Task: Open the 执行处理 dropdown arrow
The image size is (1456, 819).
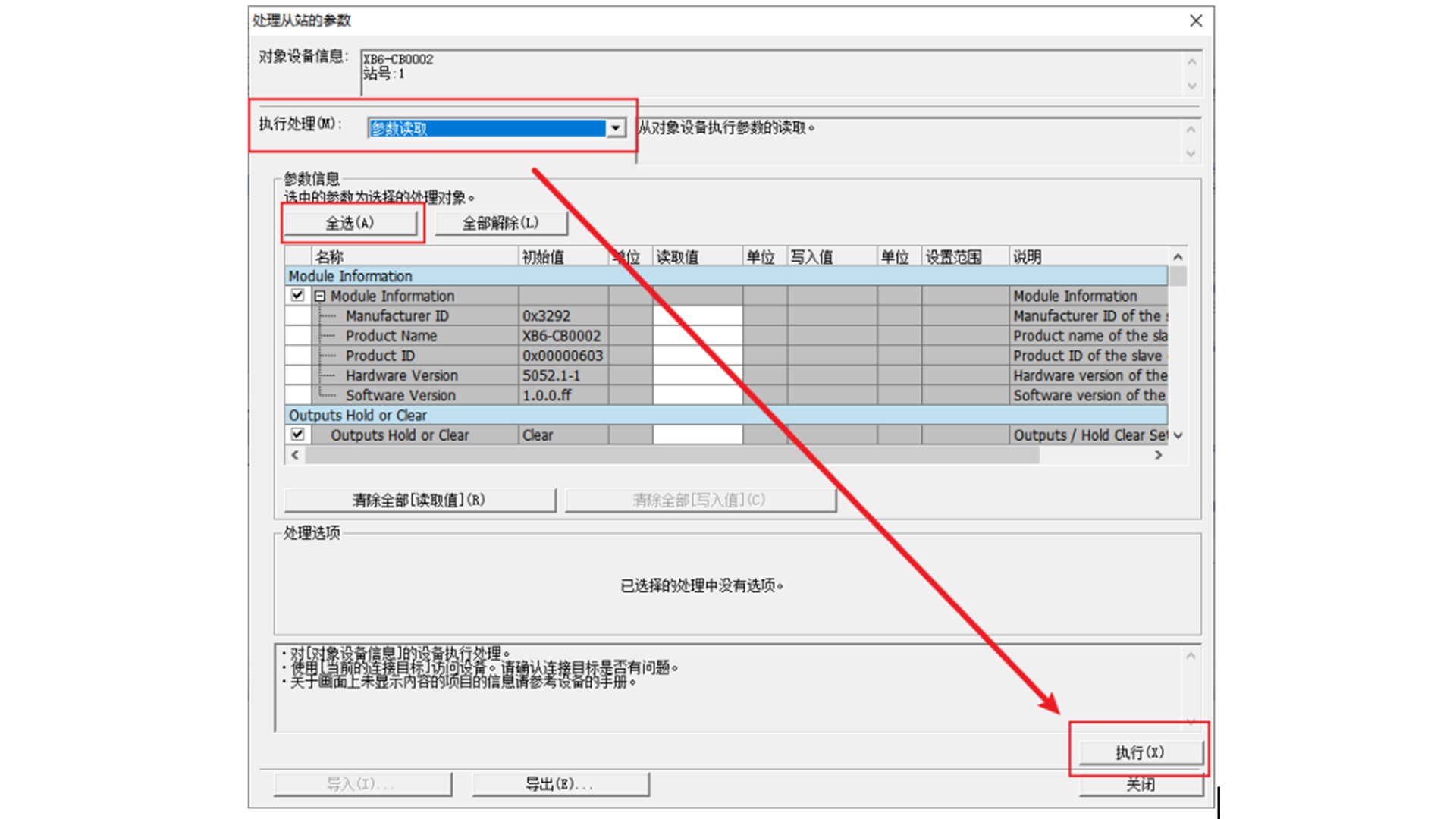Action: click(x=616, y=128)
